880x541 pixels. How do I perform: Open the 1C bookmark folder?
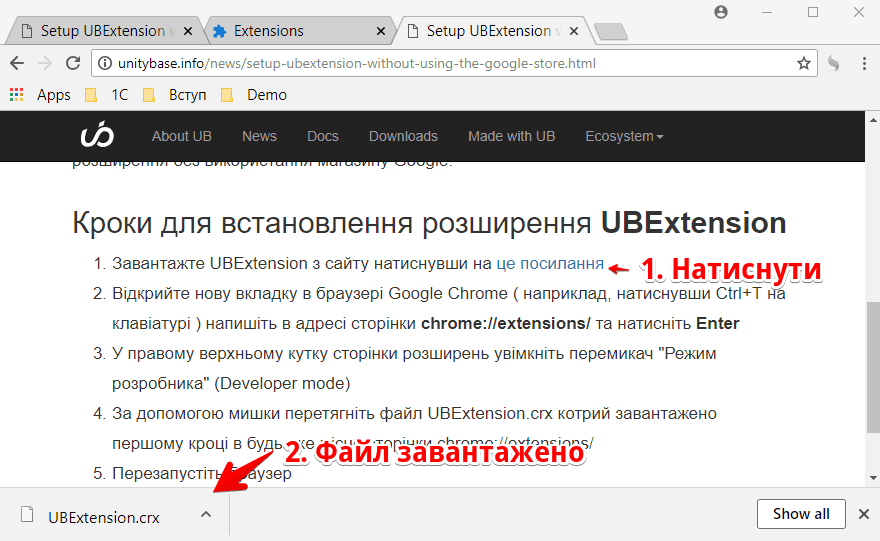[107, 95]
